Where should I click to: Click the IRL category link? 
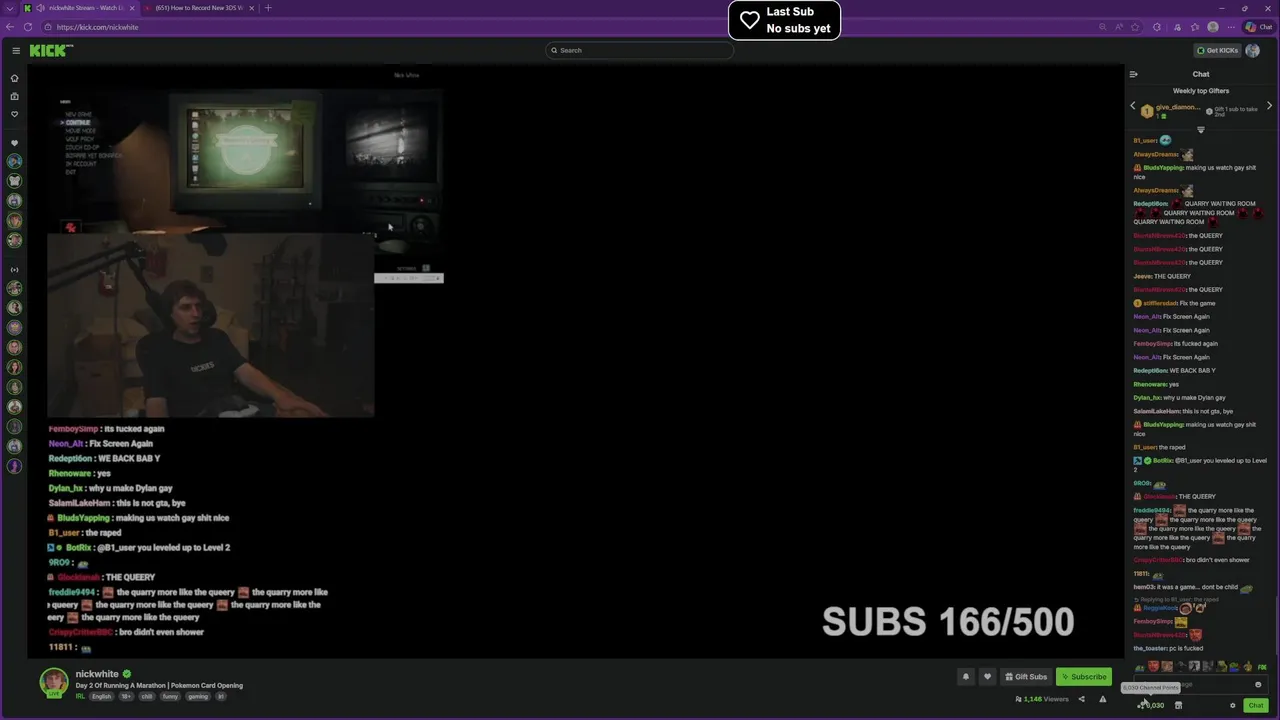point(80,696)
